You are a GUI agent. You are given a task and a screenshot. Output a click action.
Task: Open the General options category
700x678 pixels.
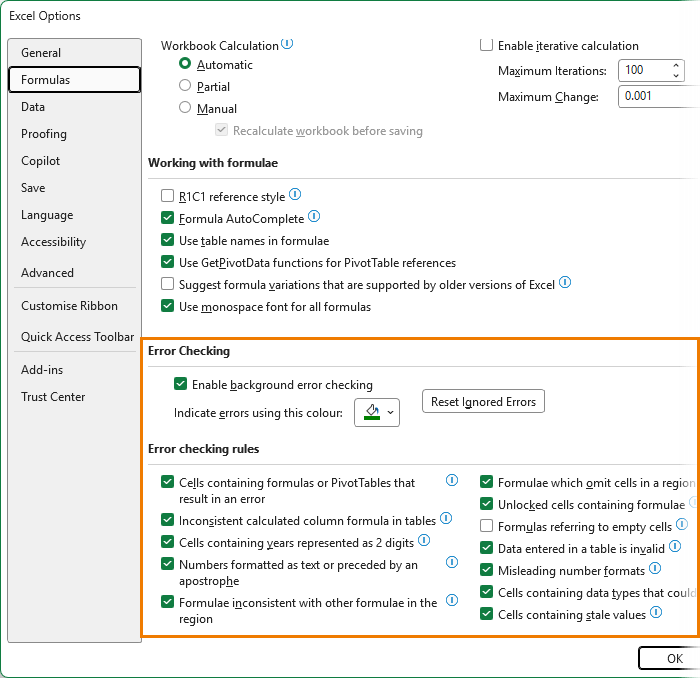[x=75, y=53]
